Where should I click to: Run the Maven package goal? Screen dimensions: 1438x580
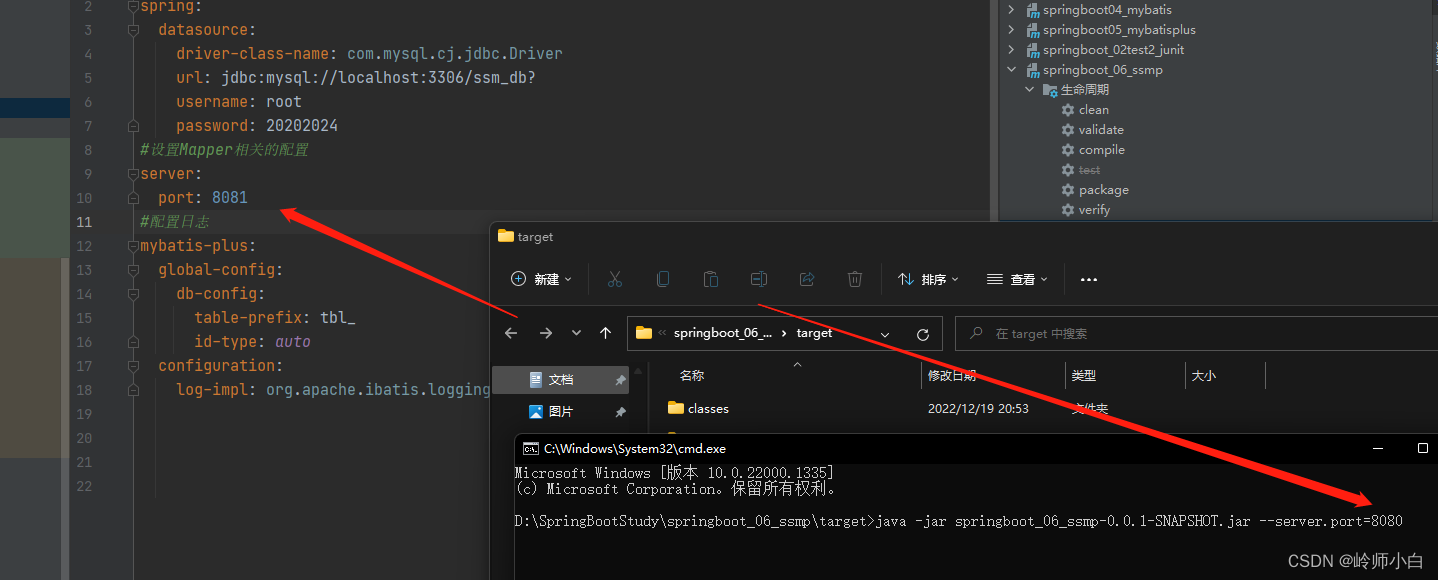1102,189
